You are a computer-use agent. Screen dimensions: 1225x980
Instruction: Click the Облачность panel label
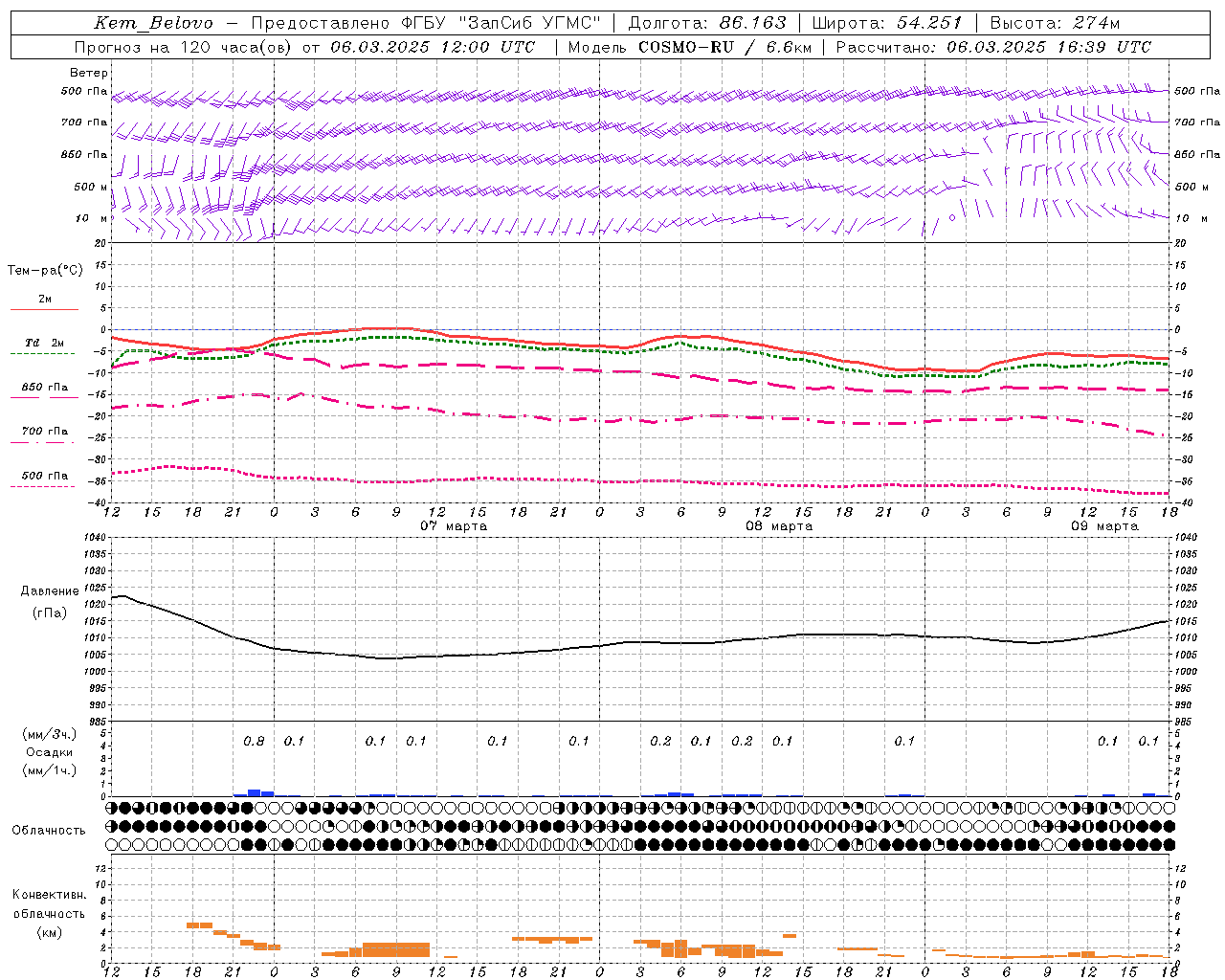point(49,831)
